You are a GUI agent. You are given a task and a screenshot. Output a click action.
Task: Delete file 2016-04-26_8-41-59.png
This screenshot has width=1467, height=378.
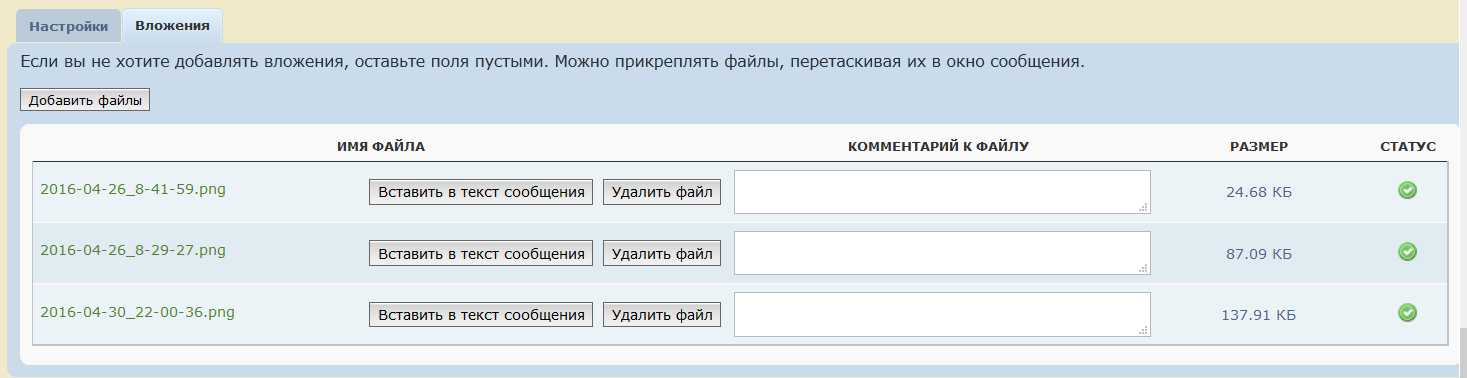click(662, 192)
